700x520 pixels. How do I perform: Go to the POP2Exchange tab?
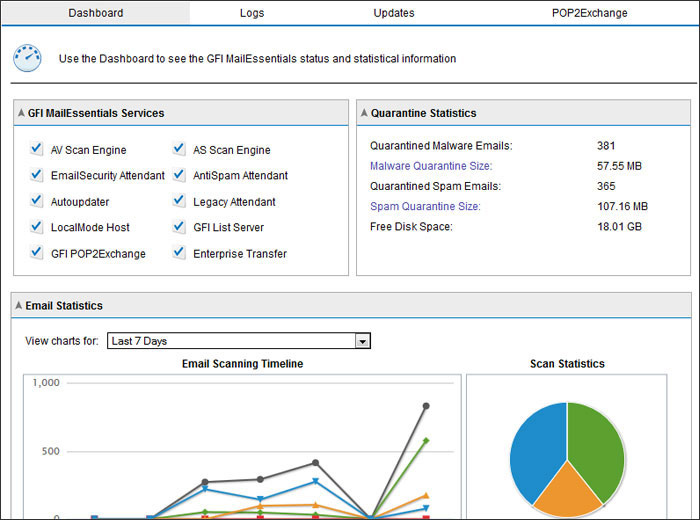coord(589,13)
